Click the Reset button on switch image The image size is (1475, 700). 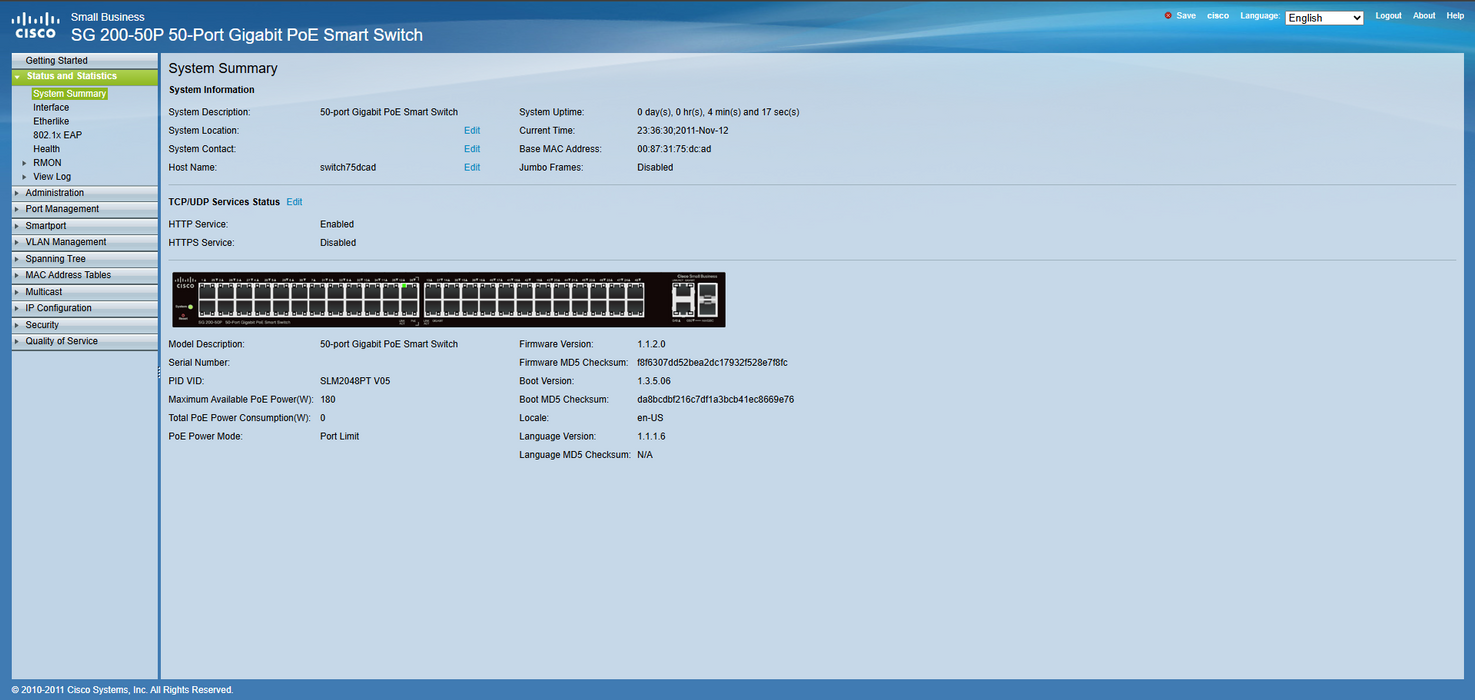click(x=183, y=316)
